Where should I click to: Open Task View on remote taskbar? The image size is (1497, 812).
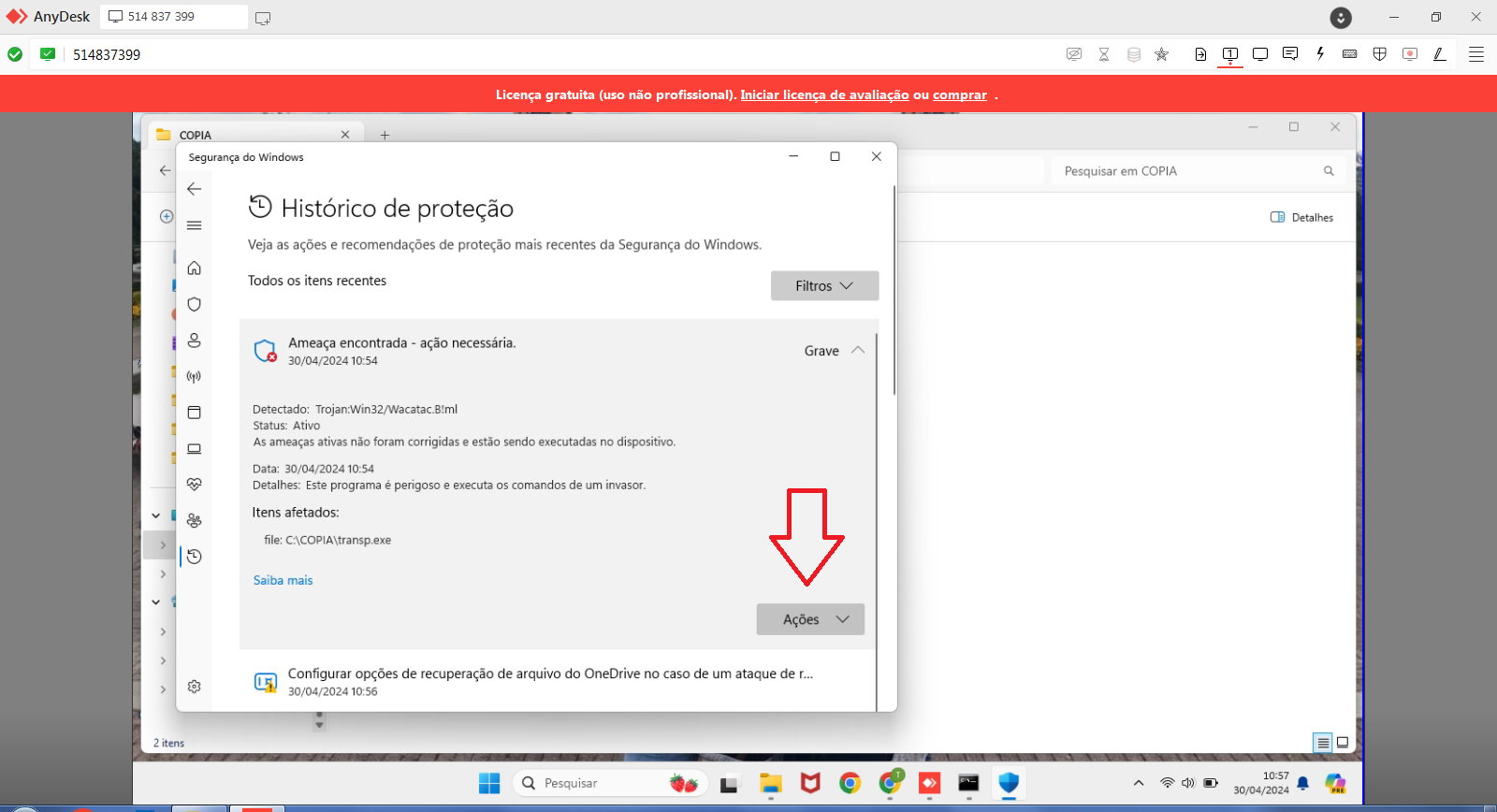730,783
